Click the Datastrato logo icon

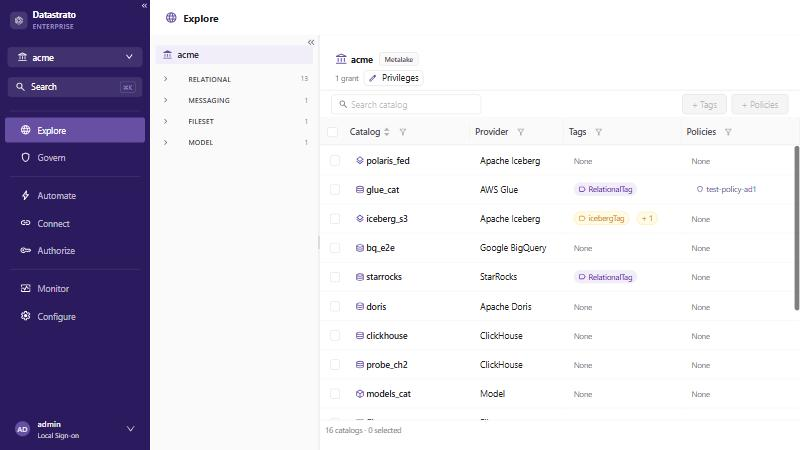click(x=19, y=20)
